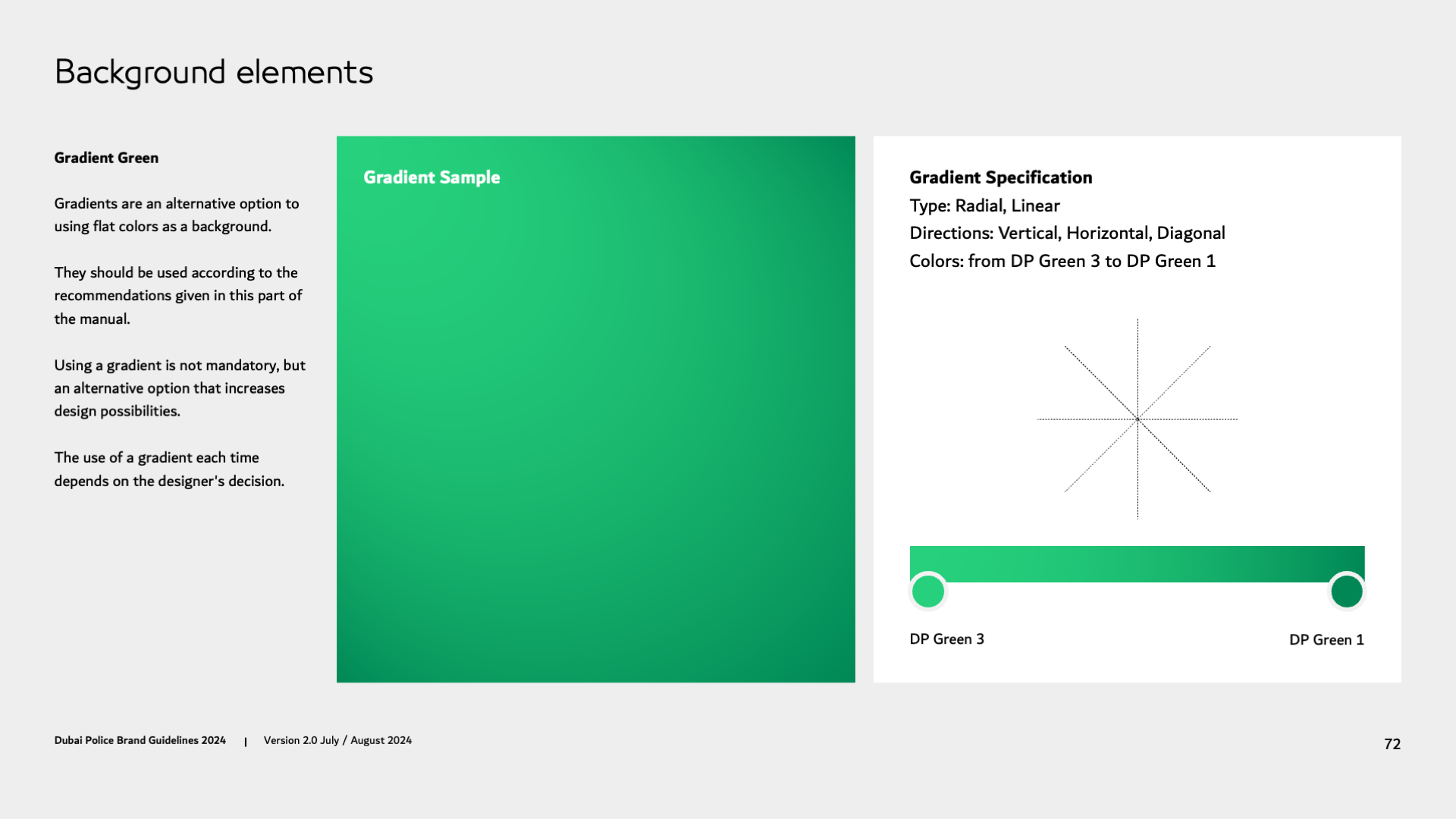The width and height of the screenshot is (1456, 819).
Task: Click the 'Colors: from DP Green 3' line
Action: click(1062, 262)
